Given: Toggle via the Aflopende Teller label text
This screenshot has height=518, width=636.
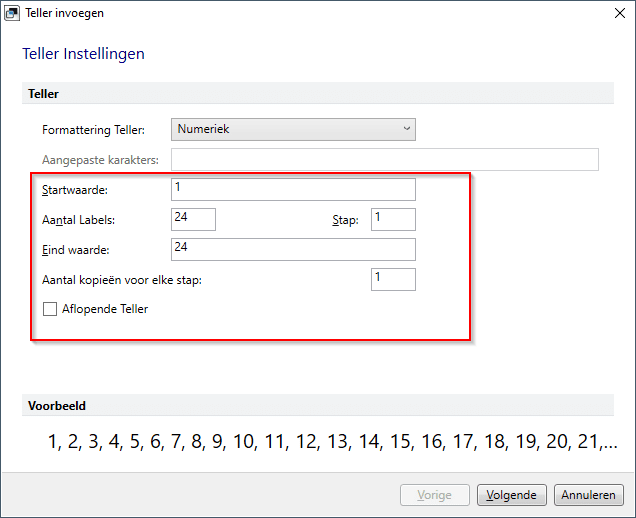Looking at the screenshot, I should coord(105,309).
